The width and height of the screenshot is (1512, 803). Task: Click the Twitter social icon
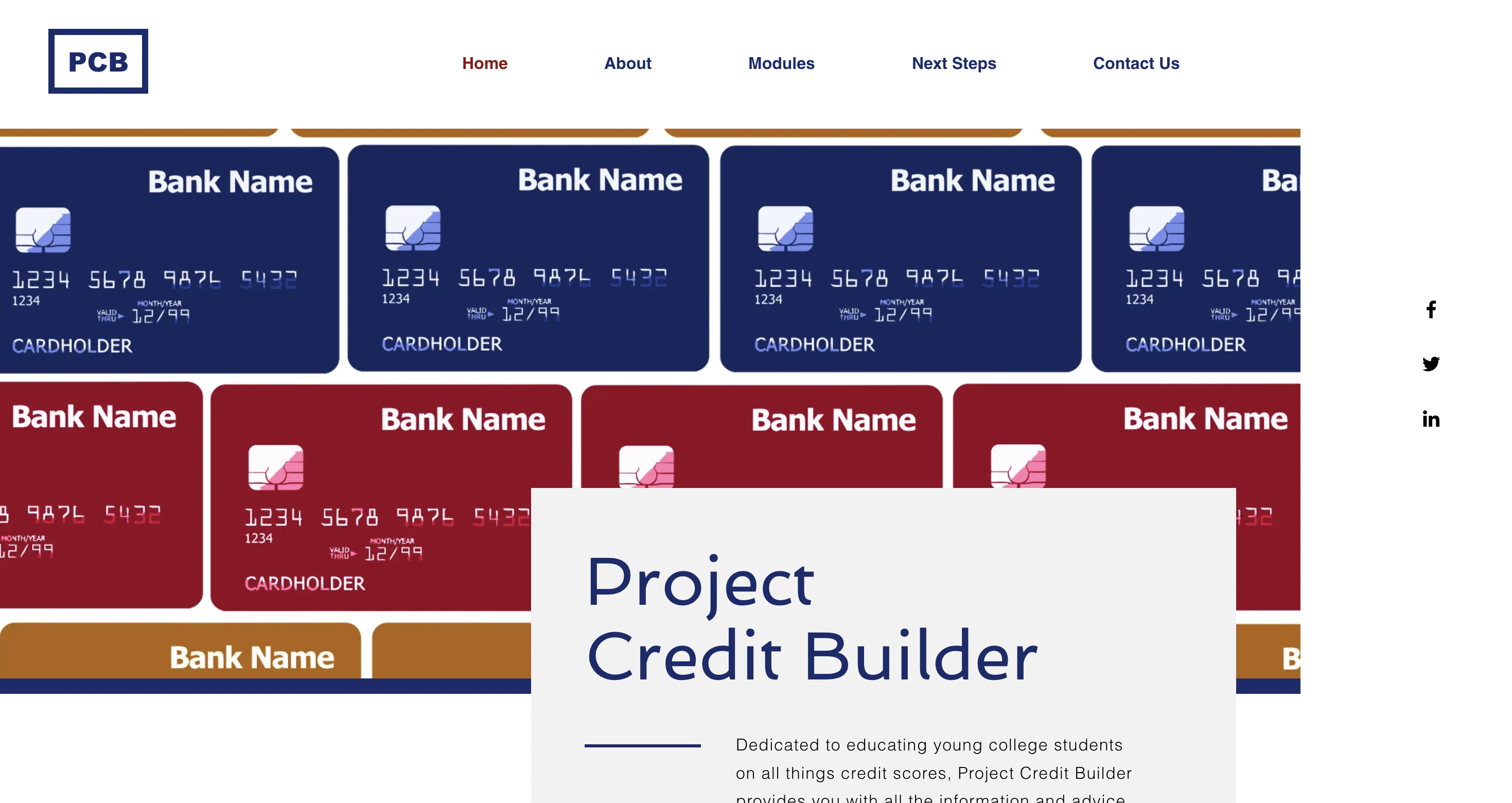point(1432,364)
